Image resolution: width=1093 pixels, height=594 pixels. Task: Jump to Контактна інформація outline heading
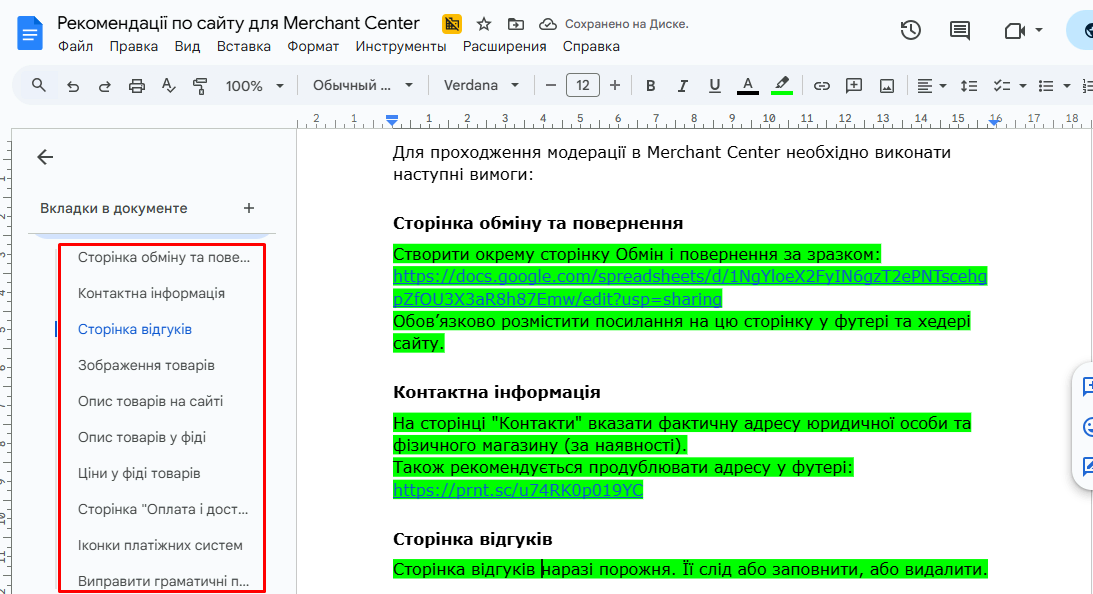point(151,294)
